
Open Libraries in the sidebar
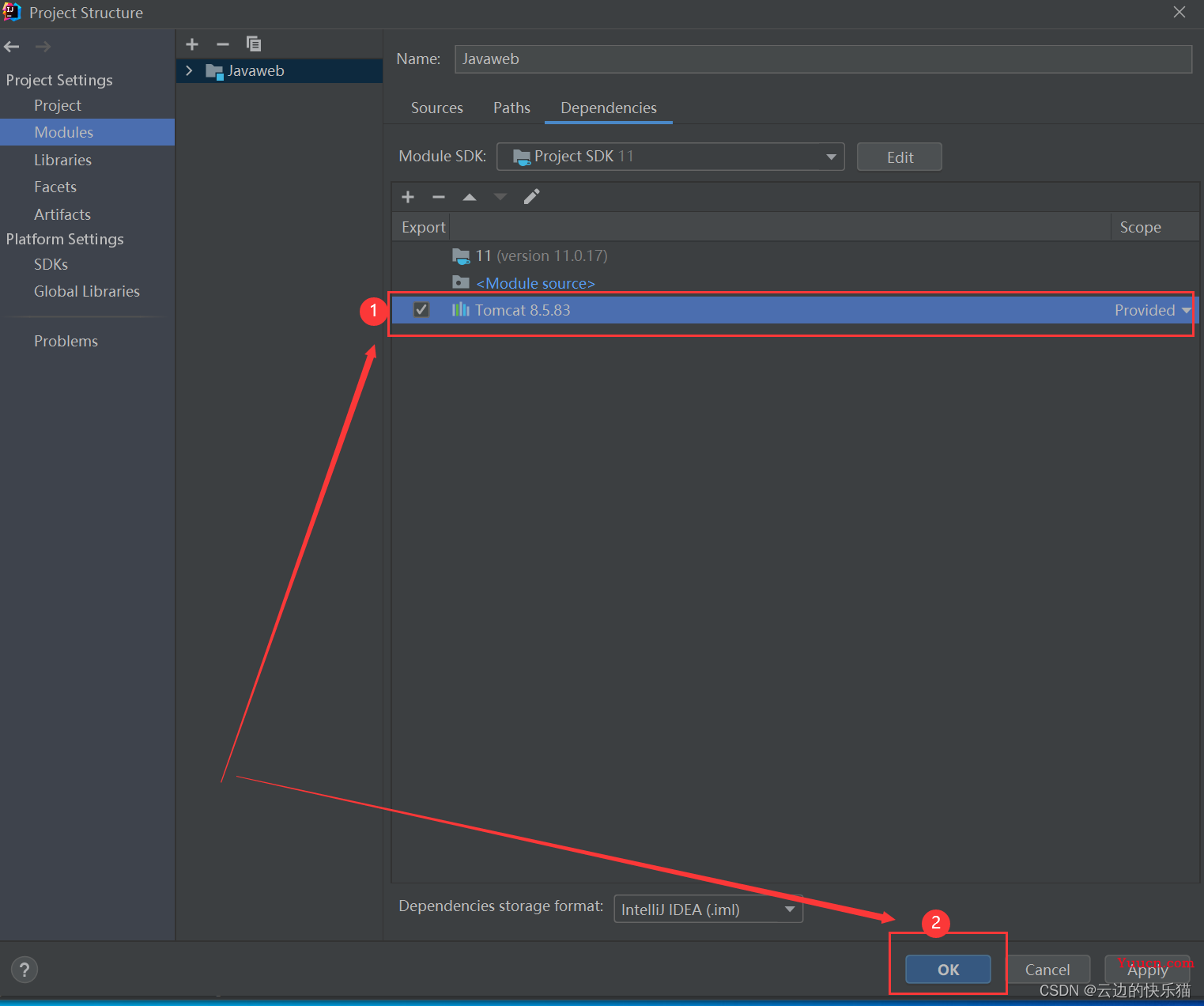(x=62, y=160)
